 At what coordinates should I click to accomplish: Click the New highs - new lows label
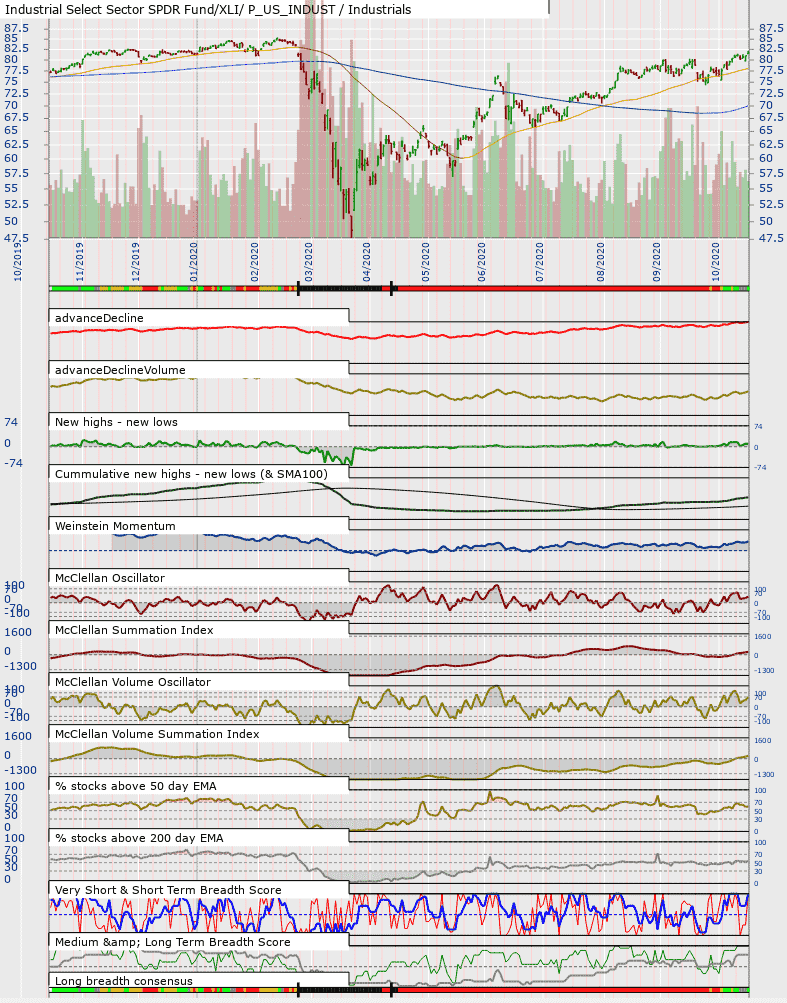[116, 422]
